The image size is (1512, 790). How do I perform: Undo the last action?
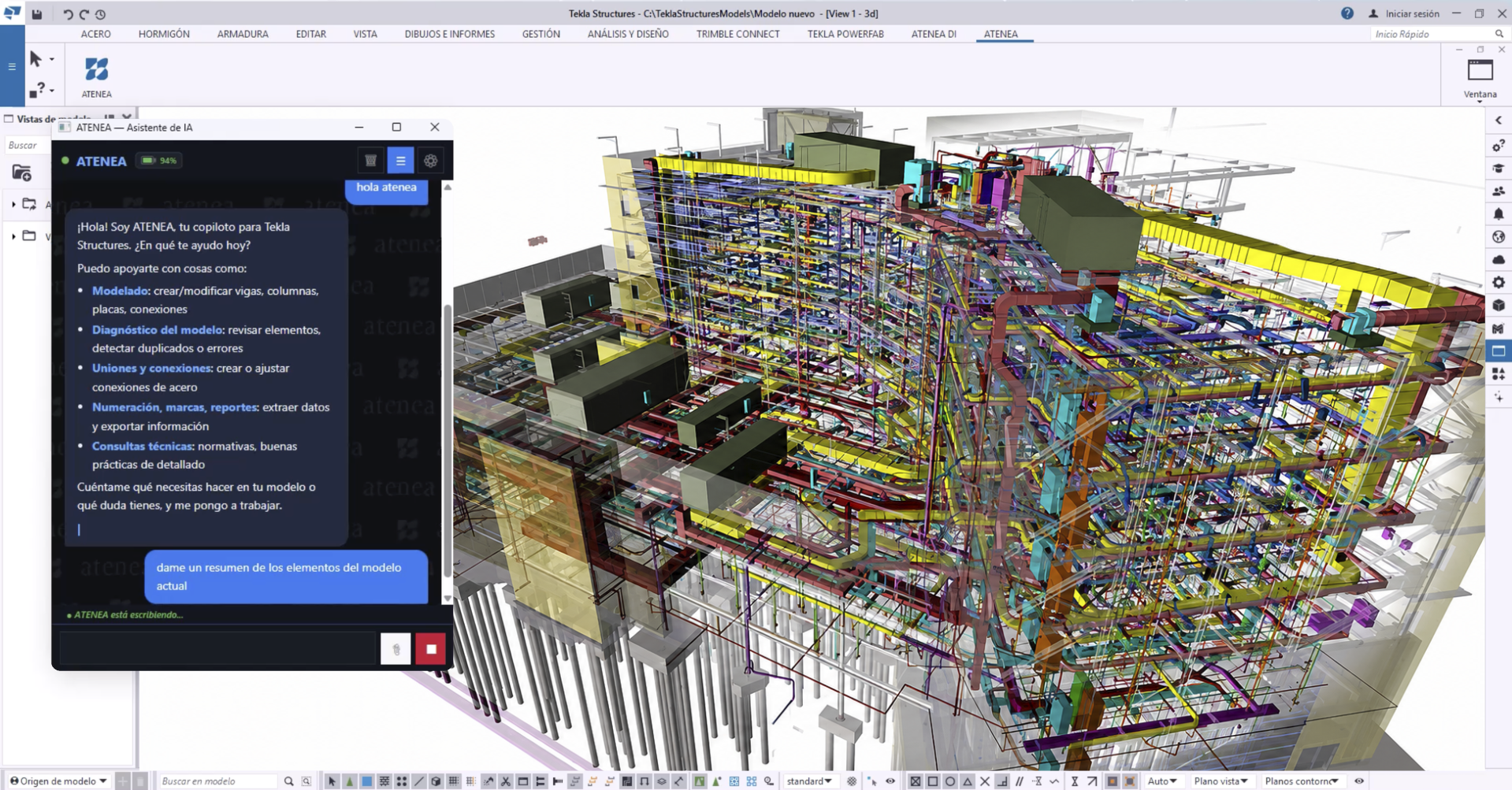pos(68,14)
